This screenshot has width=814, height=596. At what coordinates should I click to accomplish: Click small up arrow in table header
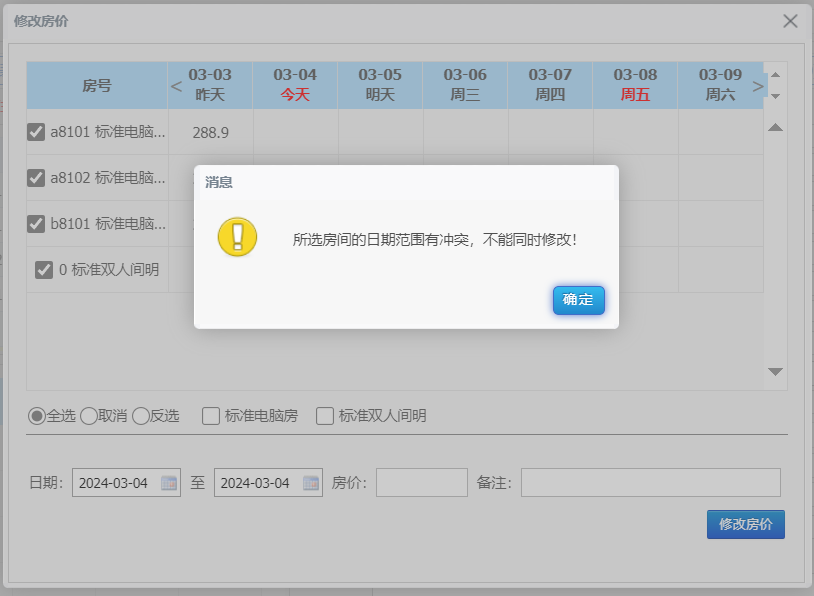[776, 75]
